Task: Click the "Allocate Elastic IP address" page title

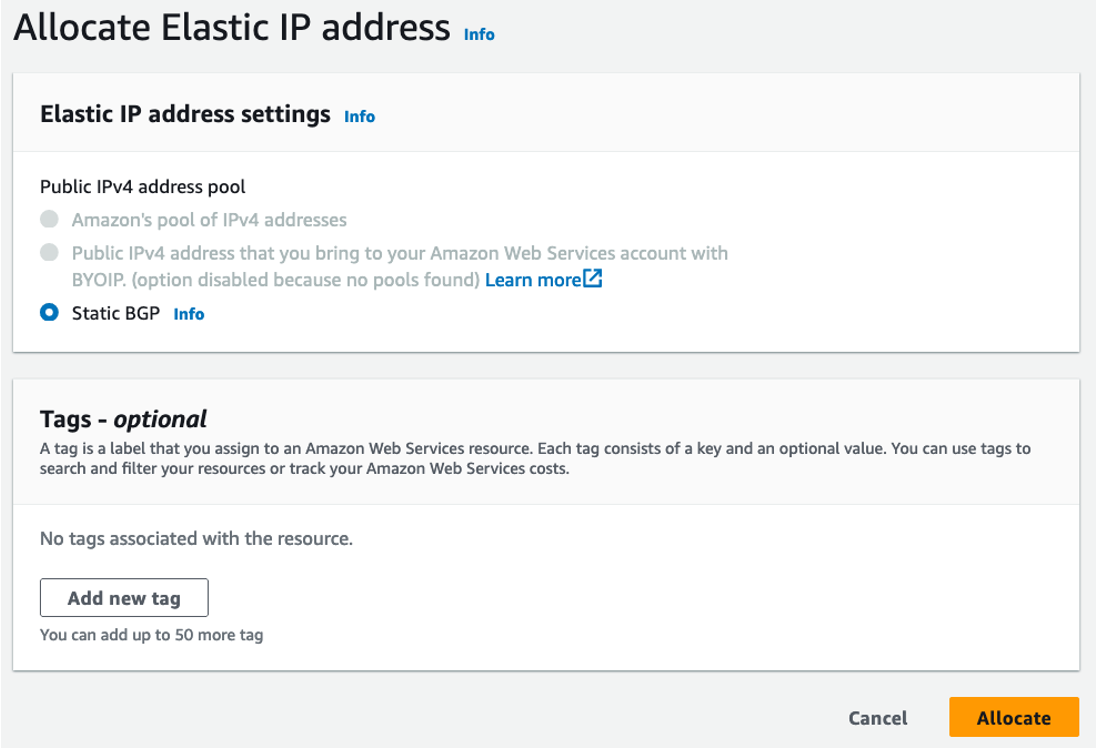Action: 231,28
